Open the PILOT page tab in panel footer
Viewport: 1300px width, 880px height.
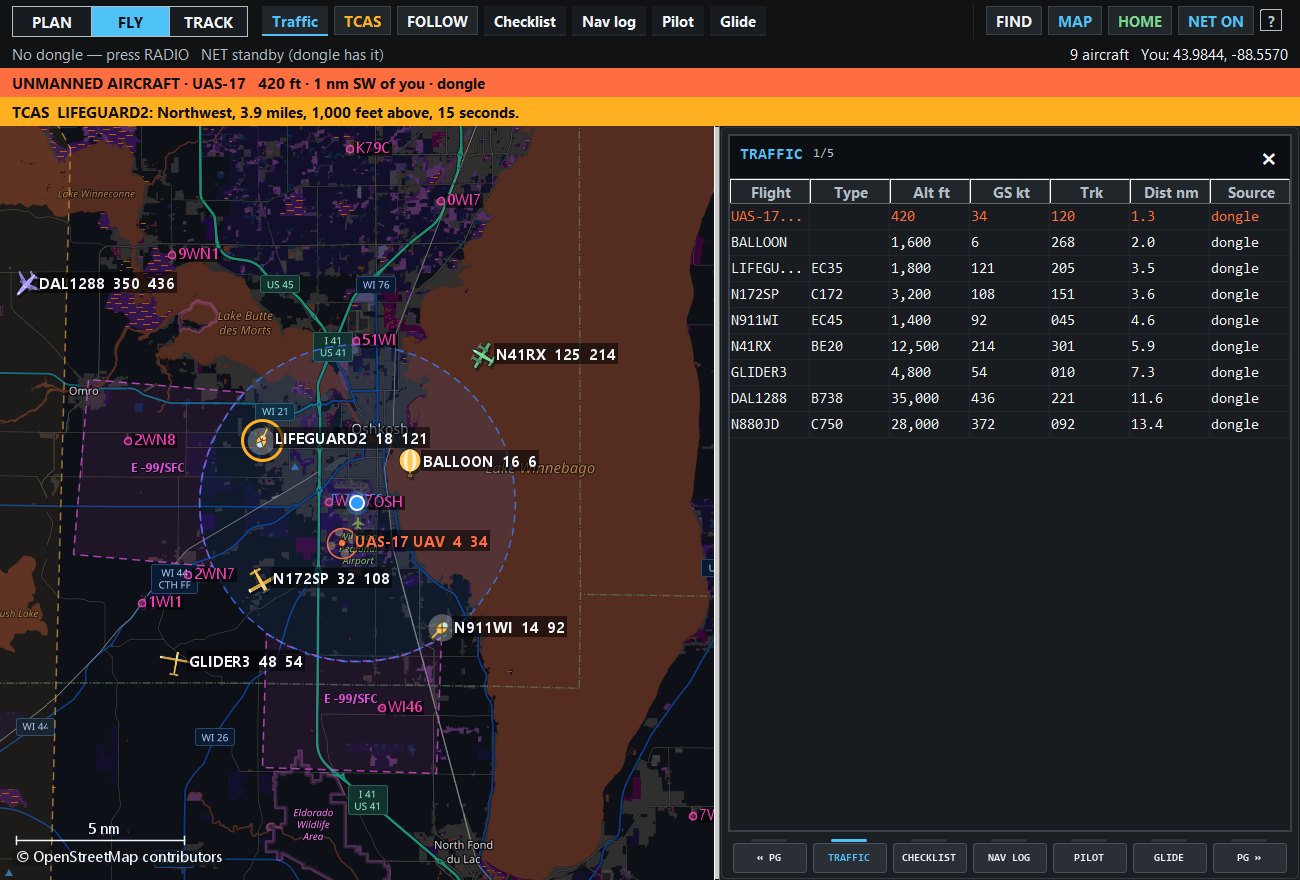pyautogui.click(x=1089, y=857)
